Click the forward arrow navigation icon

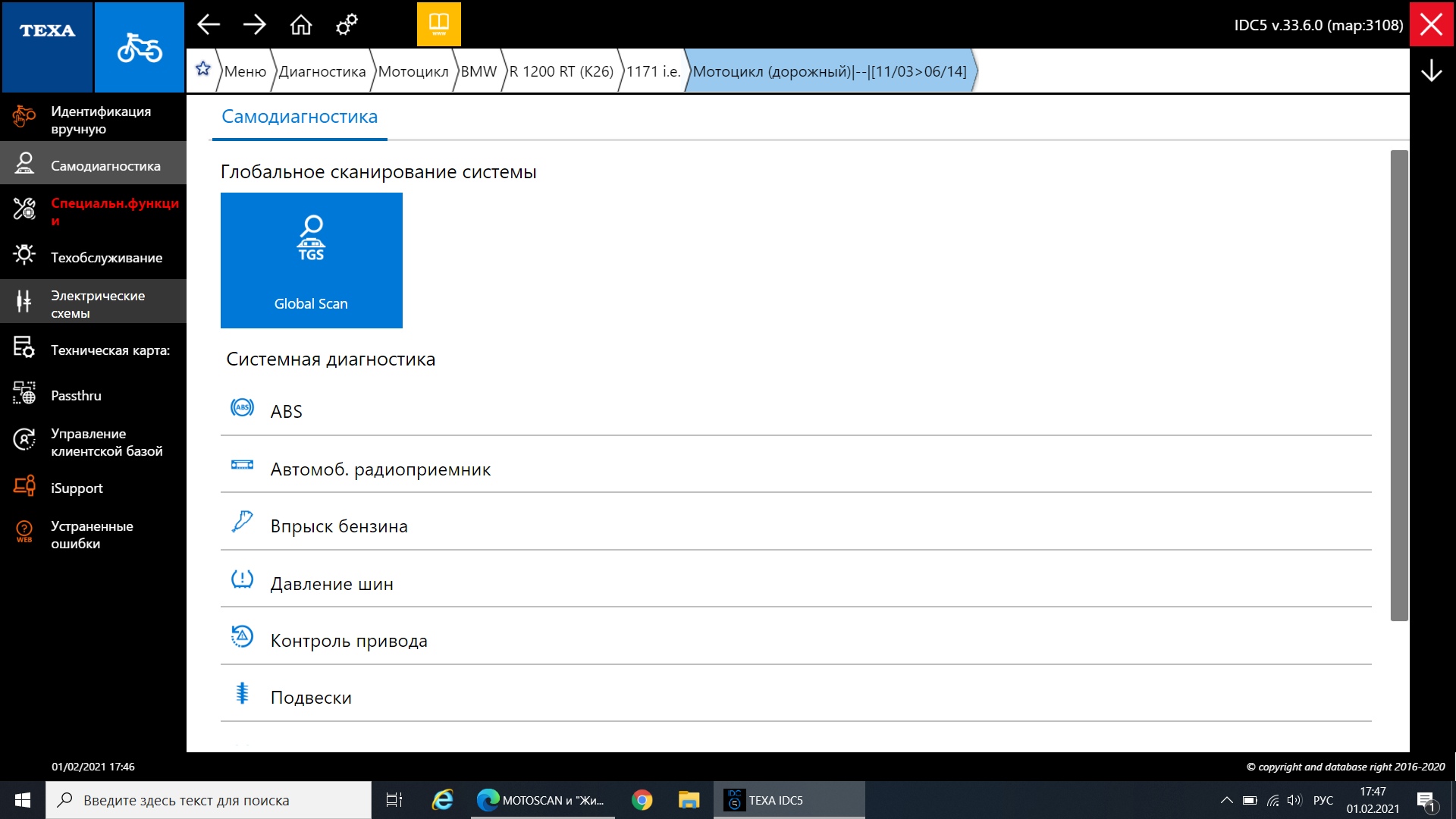pyautogui.click(x=255, y=25)
